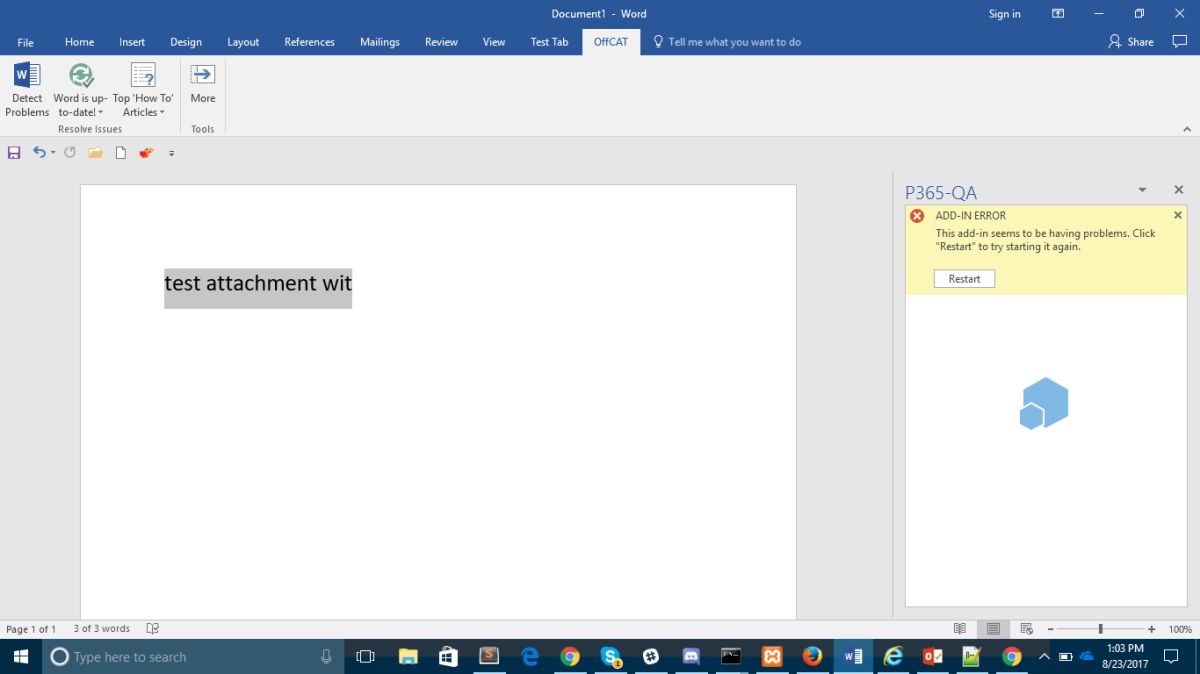This screenshot has height=674, width=1200.
Task: Click Page 1 of 1 in status bar
Action: coord(31,629)
